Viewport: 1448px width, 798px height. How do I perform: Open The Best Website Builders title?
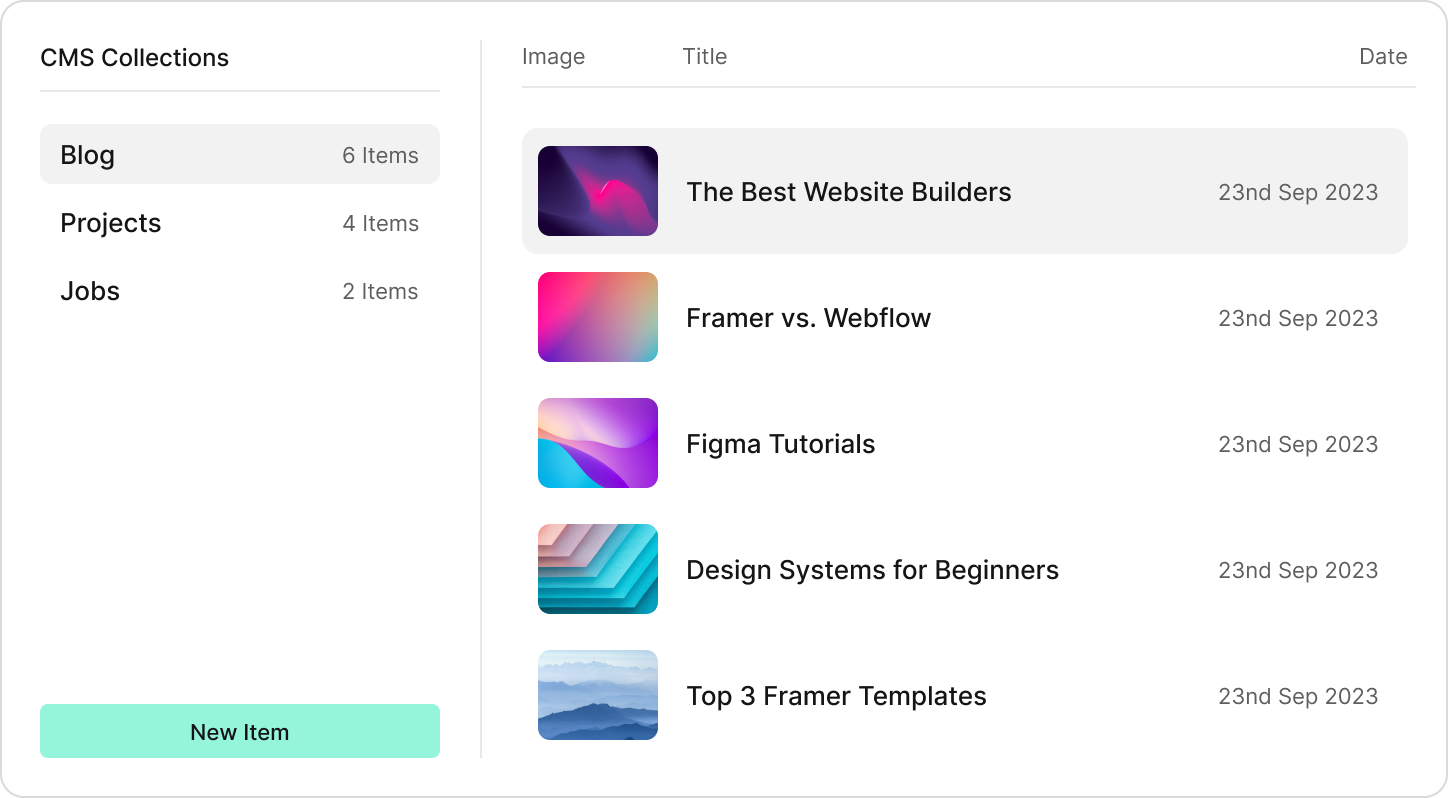tap(849, 192)
